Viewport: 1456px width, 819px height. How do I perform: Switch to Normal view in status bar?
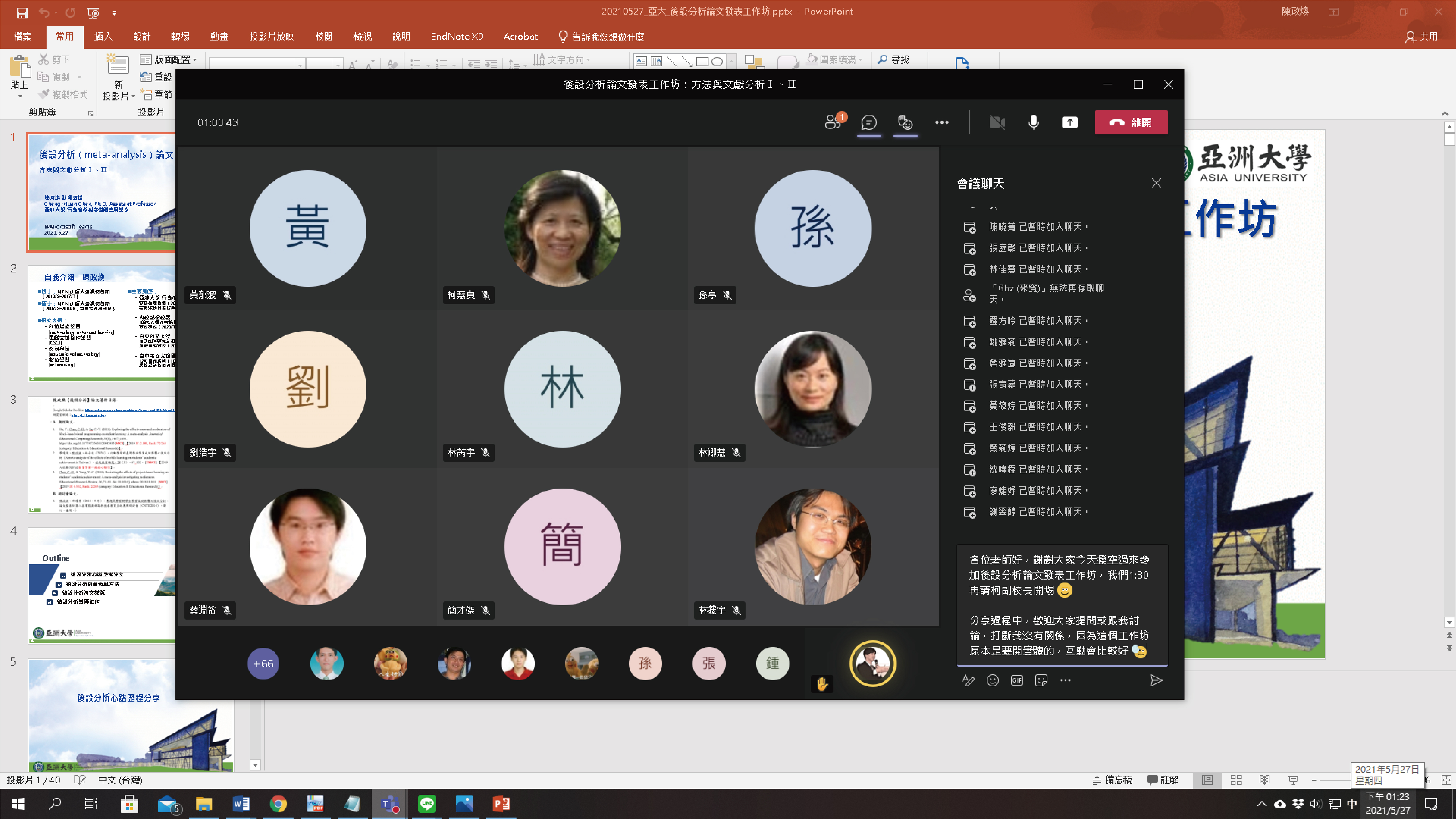pyautogui.click(x=1207, y=780)
